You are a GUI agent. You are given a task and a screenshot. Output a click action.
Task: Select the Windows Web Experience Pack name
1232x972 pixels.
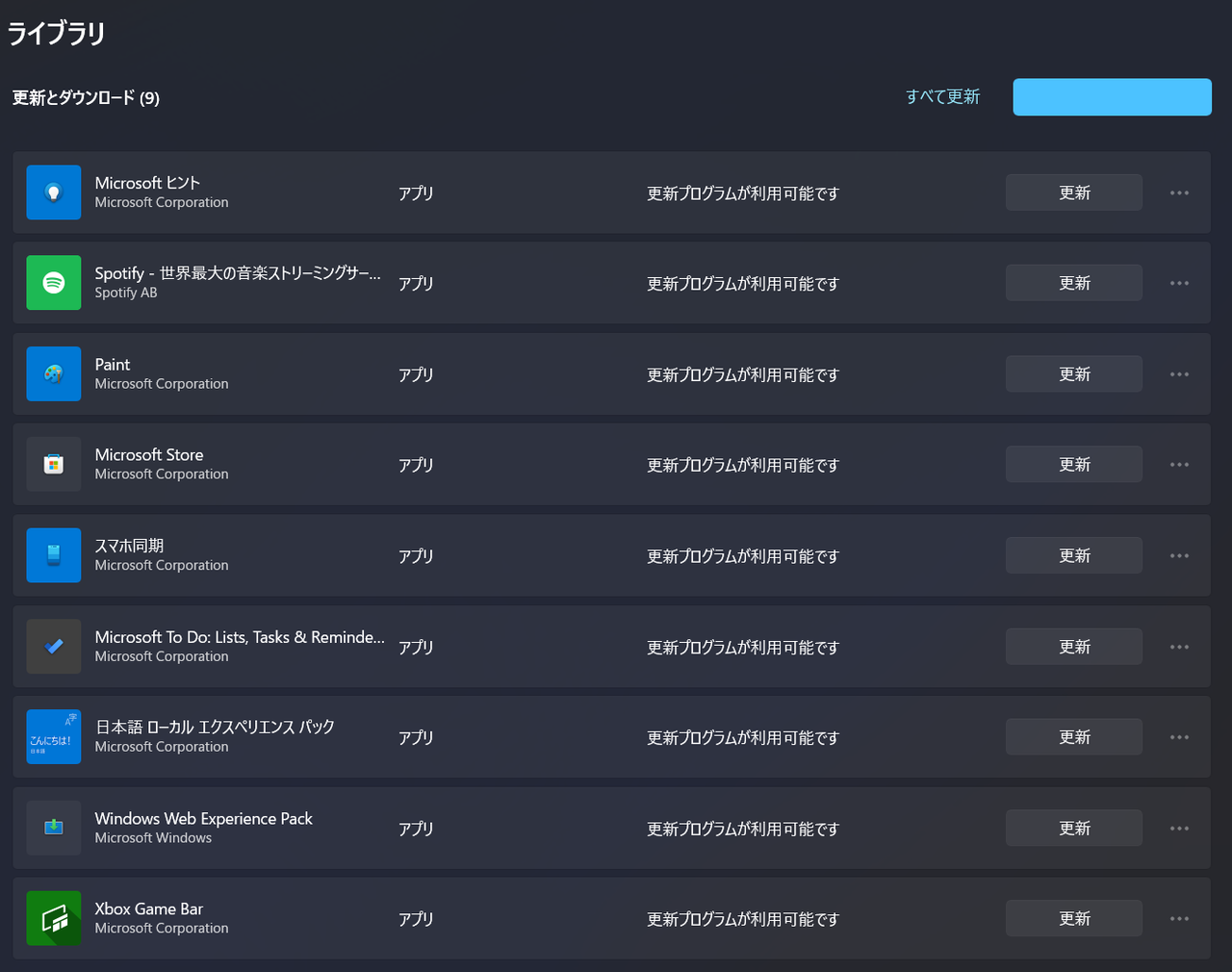point(203,818)
